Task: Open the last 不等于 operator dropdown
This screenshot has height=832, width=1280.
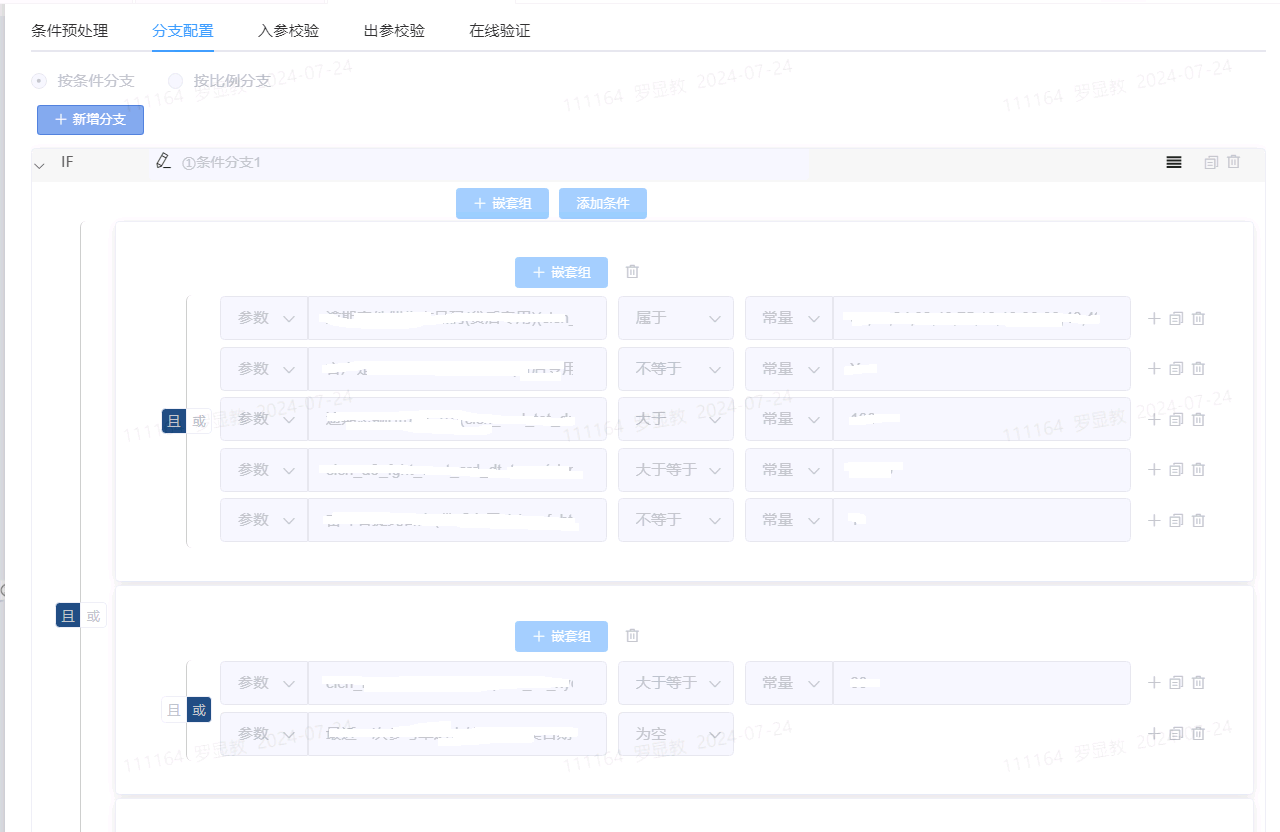Action: point(676,520)
